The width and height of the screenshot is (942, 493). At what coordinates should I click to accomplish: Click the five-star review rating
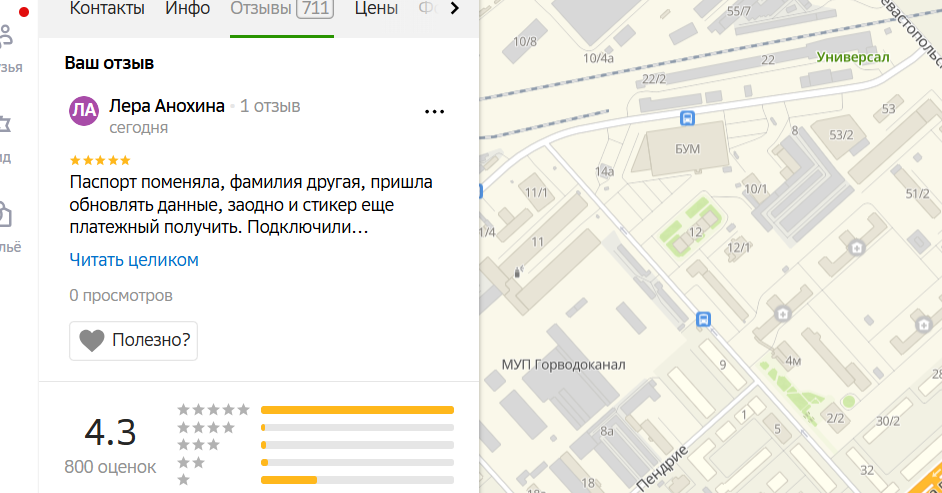(x=100, y=160)
